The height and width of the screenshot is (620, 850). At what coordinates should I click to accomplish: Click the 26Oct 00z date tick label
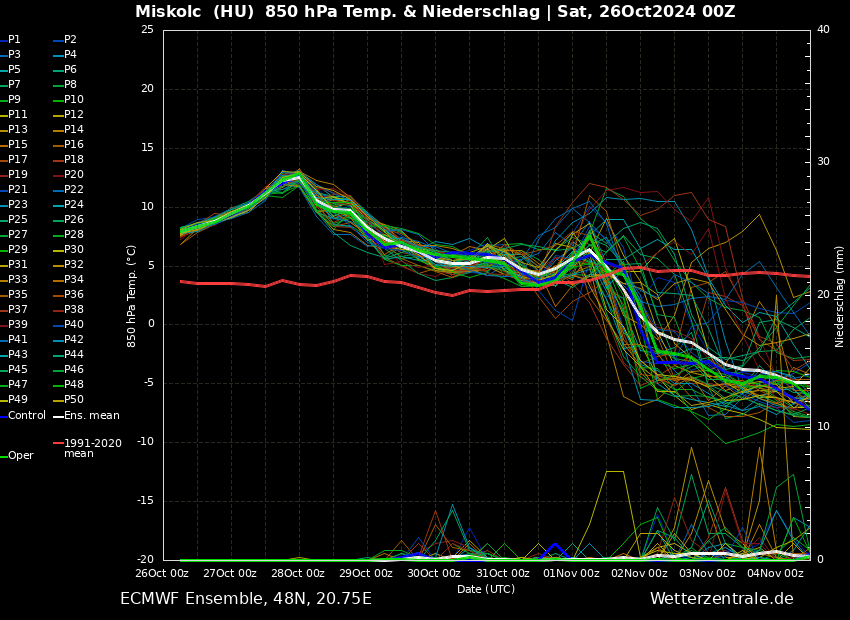pos(162,574)
